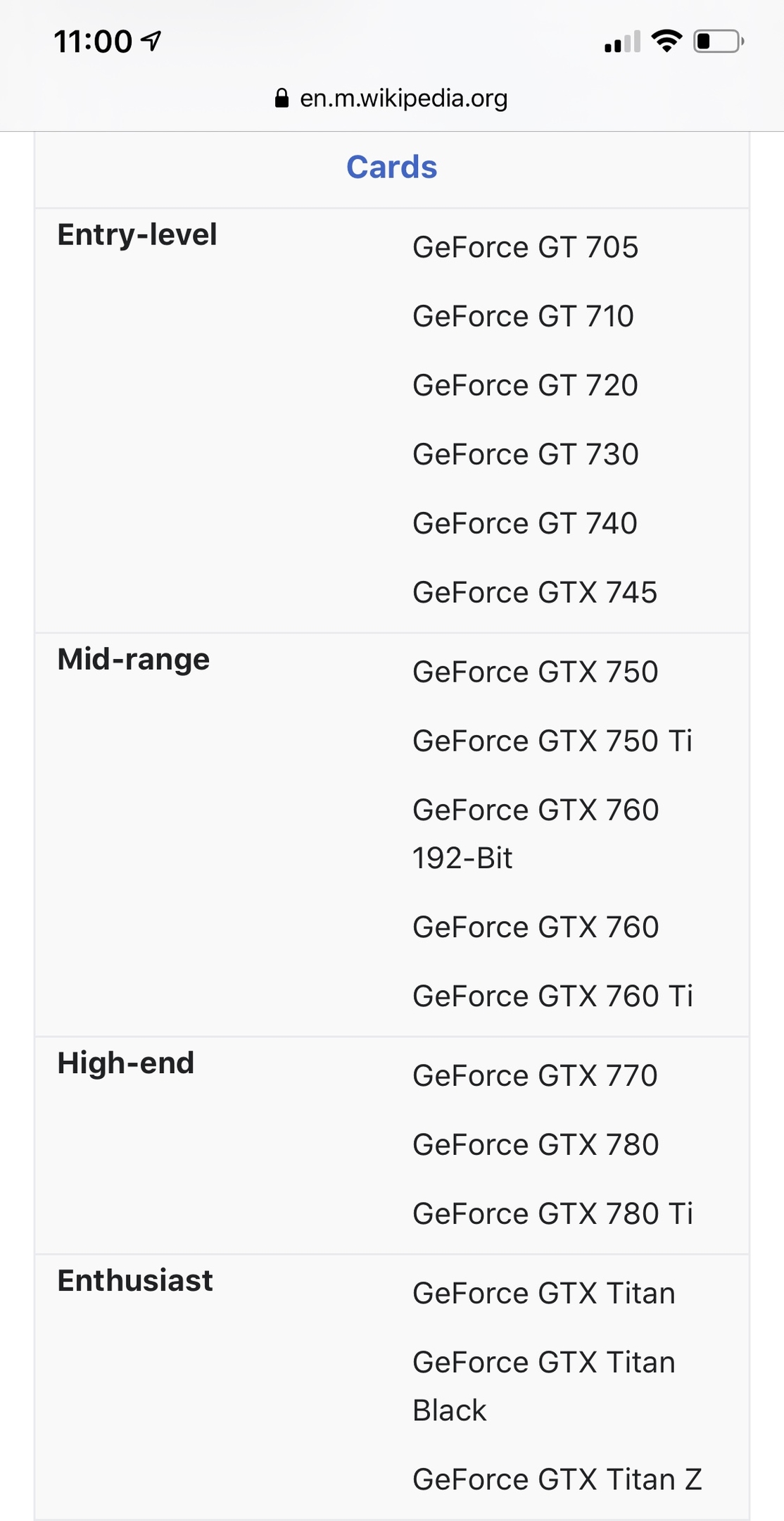
Task: Select the GeForce GTX 745 entry
Action: (x=535, y=592)
